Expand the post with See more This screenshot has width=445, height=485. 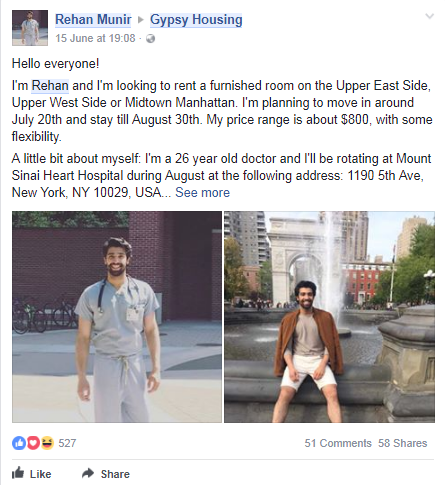click(202, 193)
